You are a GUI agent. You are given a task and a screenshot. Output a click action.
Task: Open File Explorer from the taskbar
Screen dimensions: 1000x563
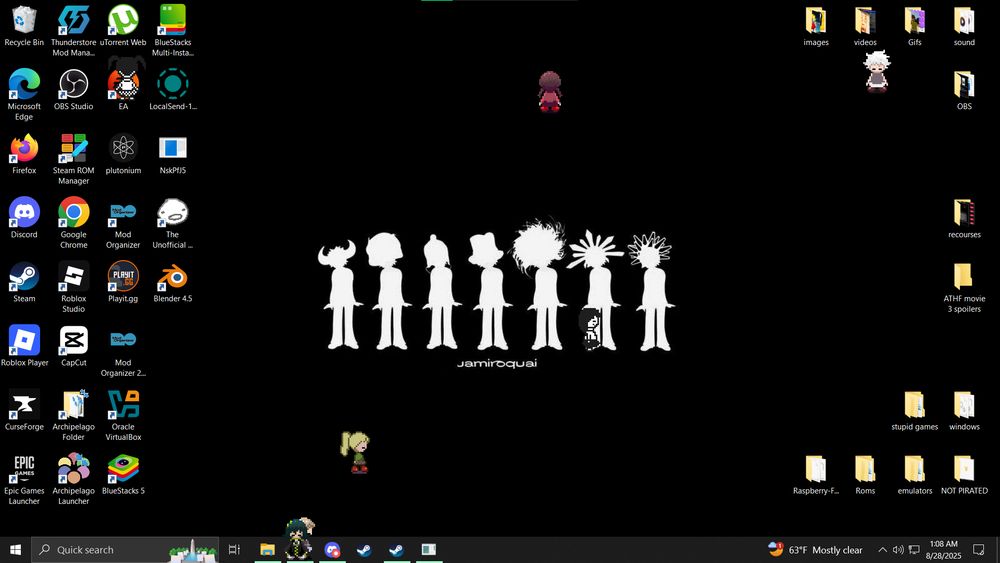(267, 550)
